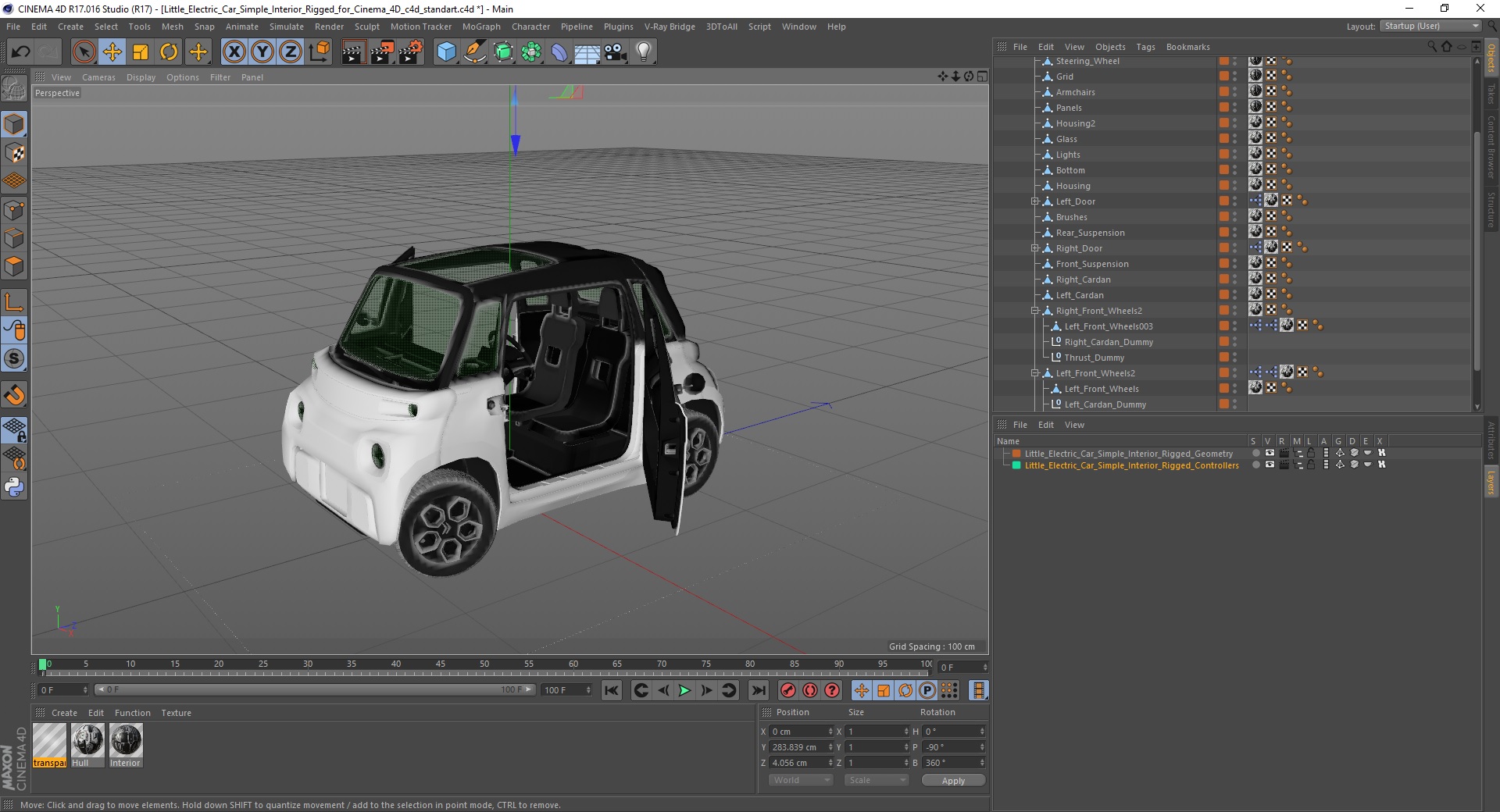
Task: Click the Apply button
Action: coord(953,780)
